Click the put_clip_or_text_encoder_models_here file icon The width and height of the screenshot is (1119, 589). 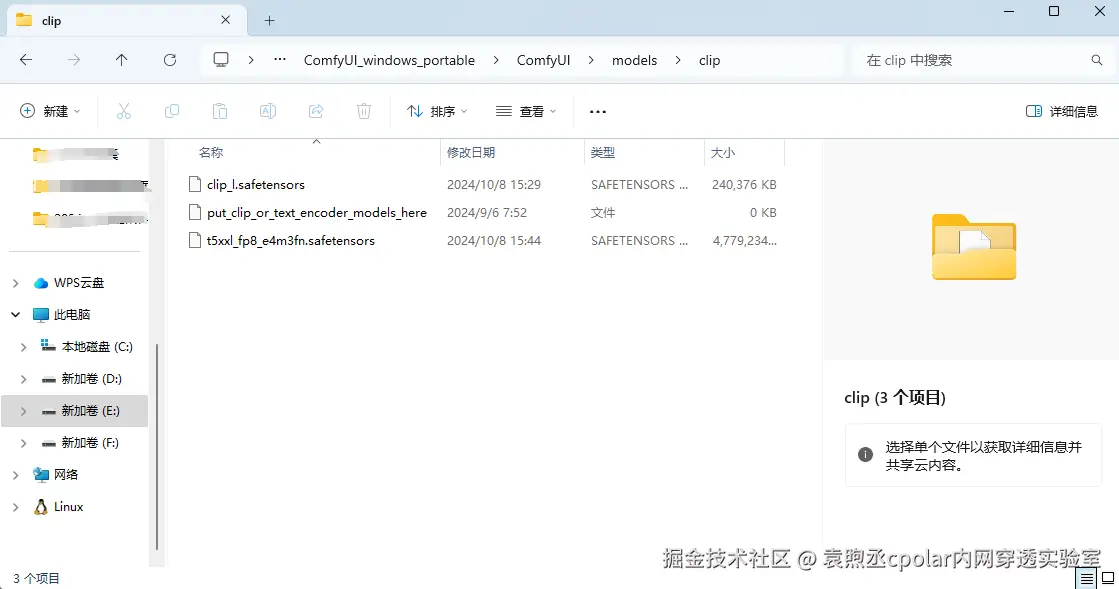point(195,213)
